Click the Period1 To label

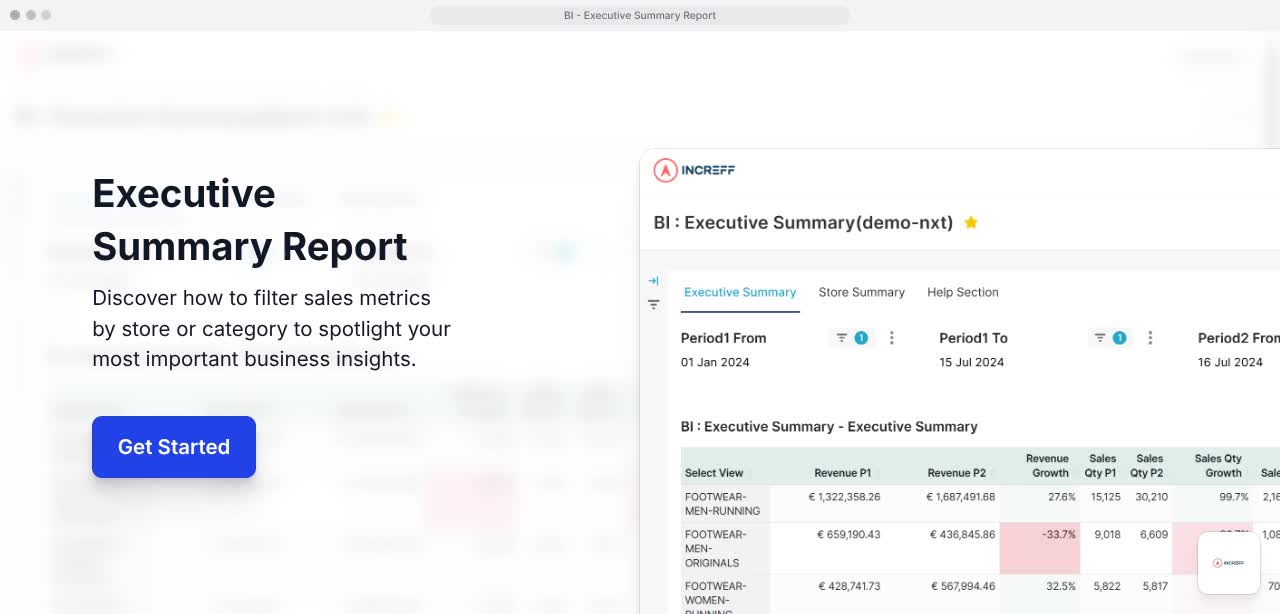pos(973,338)
